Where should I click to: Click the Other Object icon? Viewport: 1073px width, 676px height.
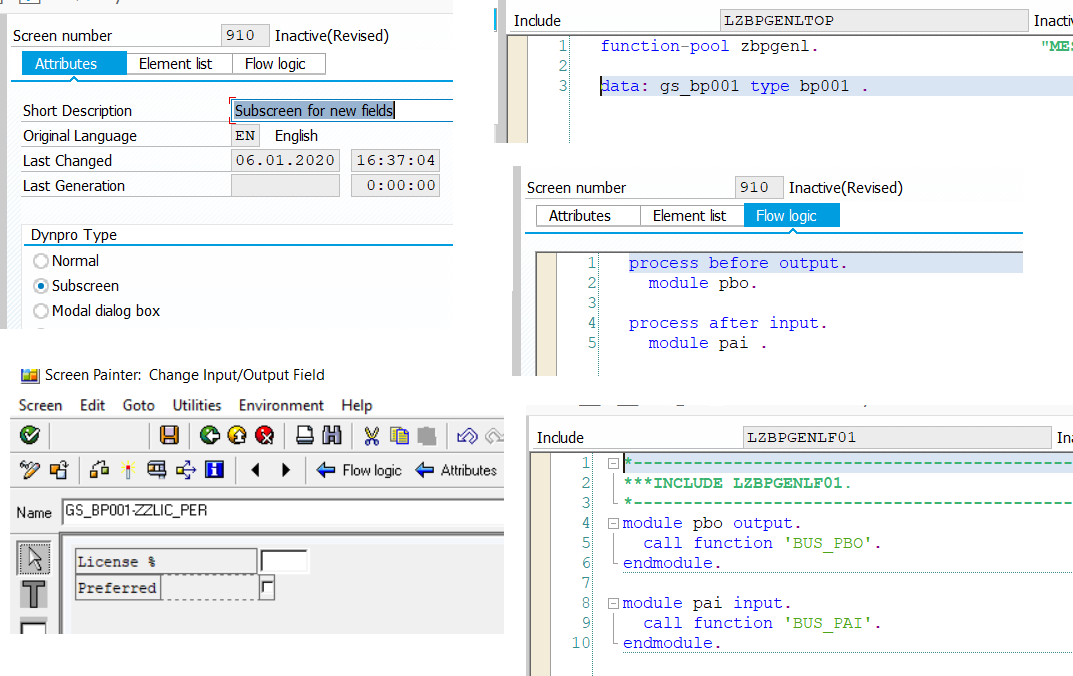pos(59,469)
